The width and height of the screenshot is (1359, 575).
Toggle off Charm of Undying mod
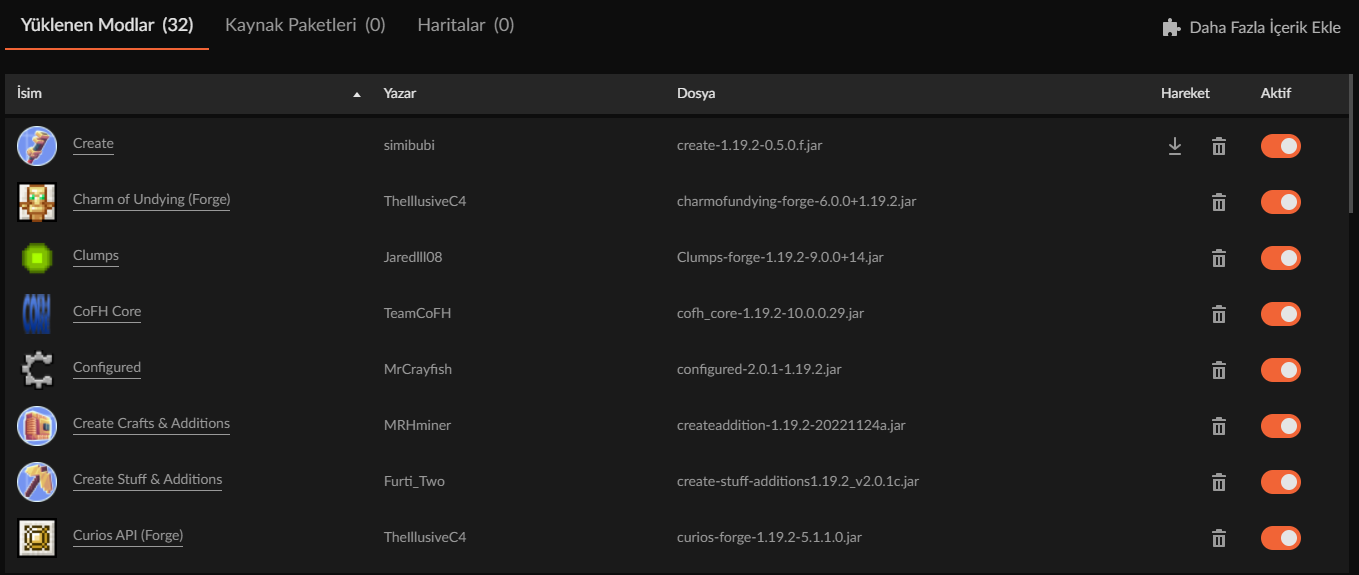tap(1281, 202)
